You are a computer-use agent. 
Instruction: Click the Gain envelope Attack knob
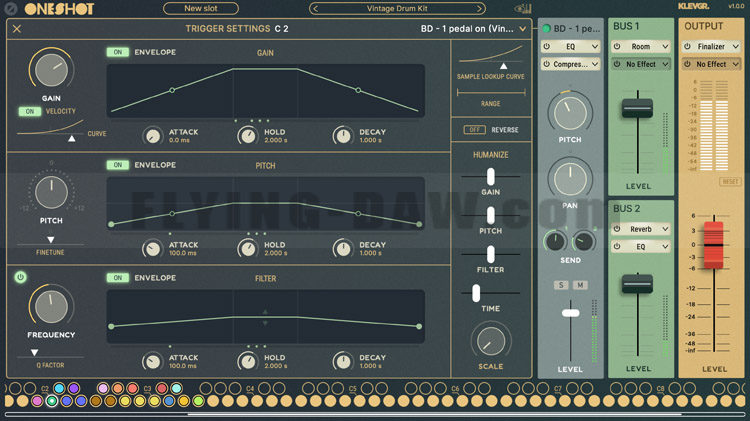(x=153, y=136)
